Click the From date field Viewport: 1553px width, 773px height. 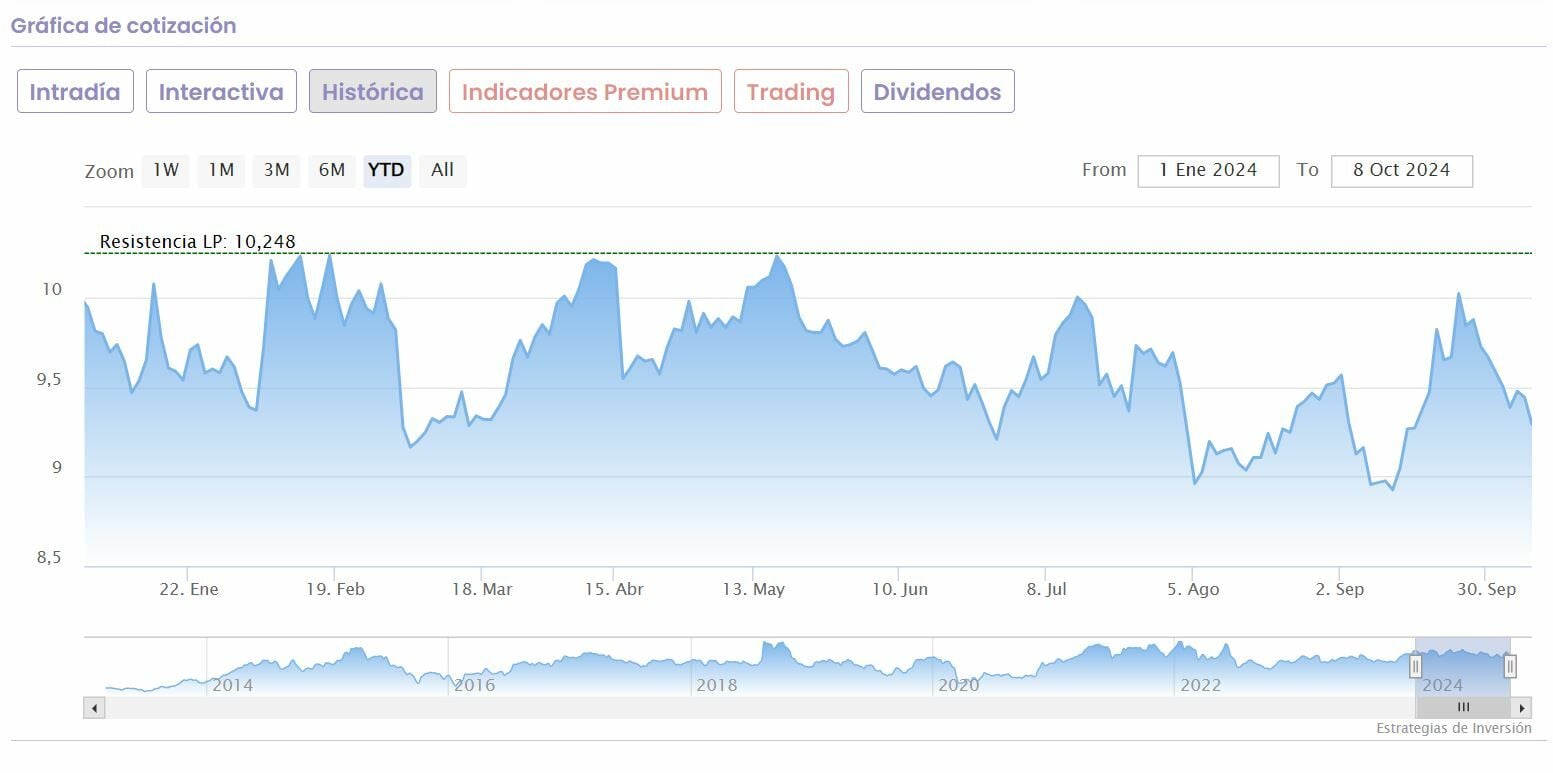tap(1208, 170)
